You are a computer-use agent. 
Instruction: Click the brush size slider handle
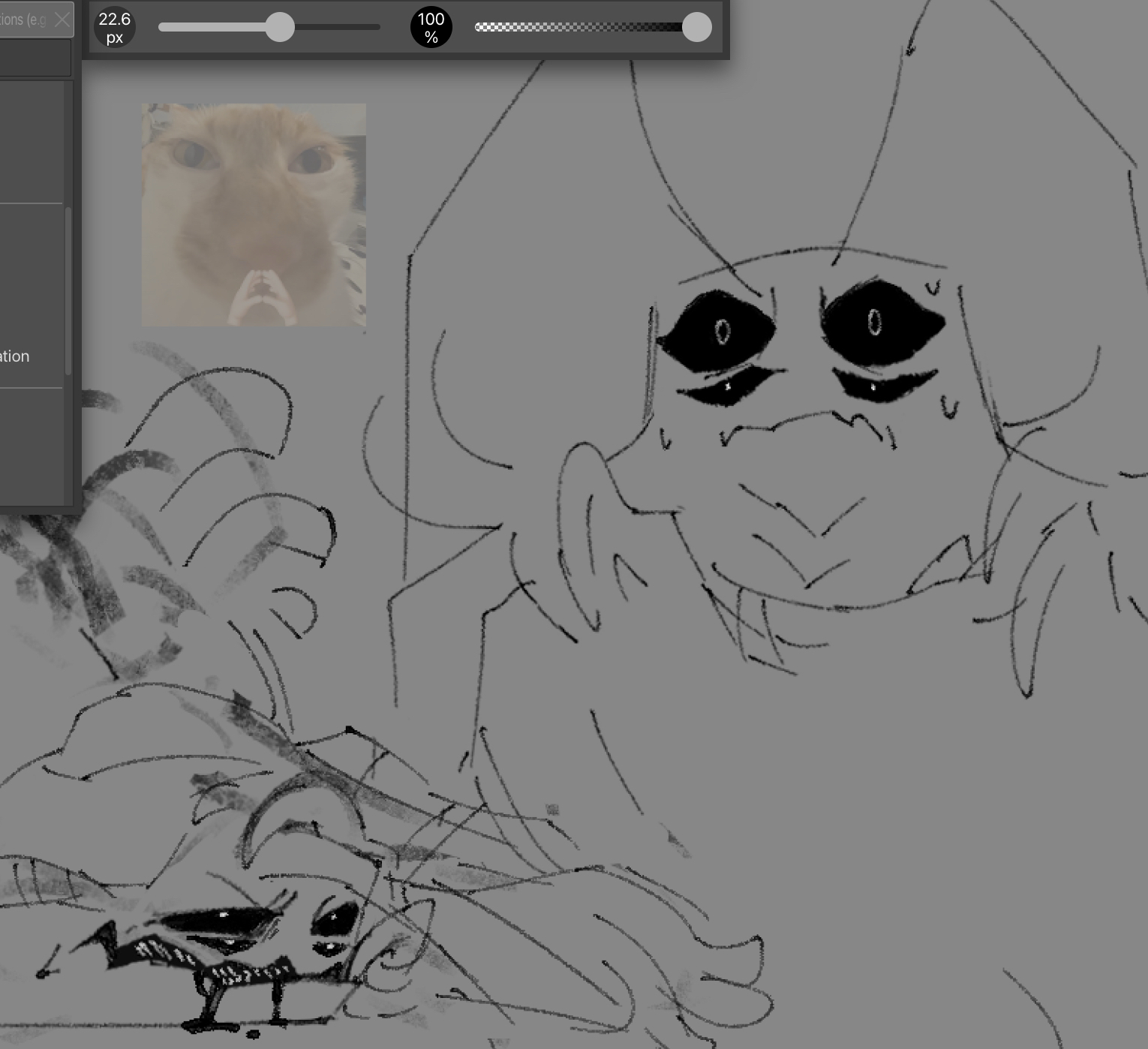[280, 27]
